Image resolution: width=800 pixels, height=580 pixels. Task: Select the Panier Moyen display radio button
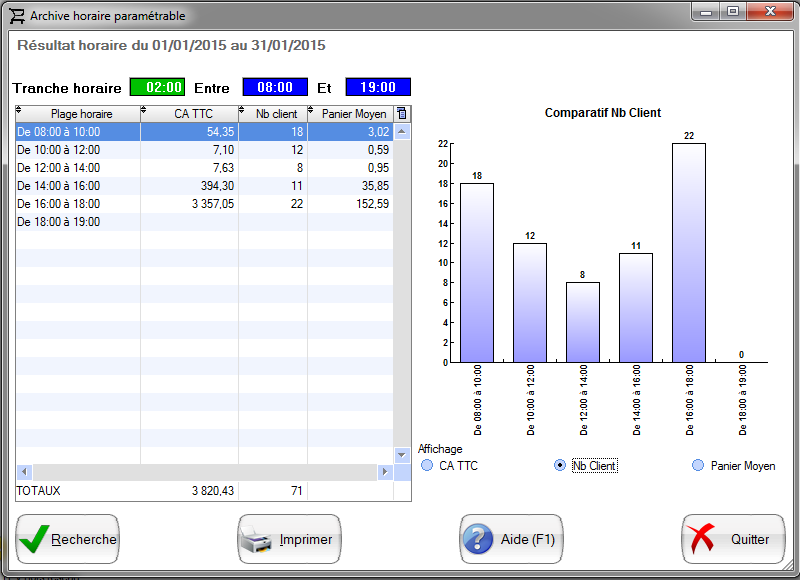pos(698,466)
